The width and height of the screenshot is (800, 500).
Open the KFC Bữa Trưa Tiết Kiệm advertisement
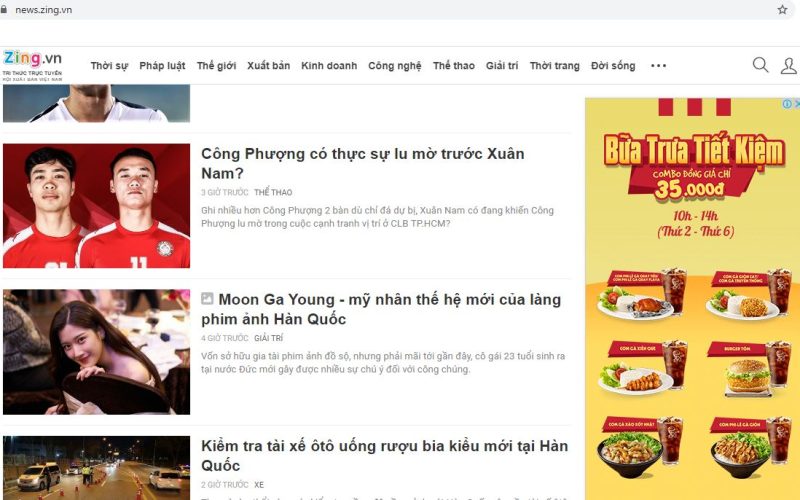pos(692,298)
